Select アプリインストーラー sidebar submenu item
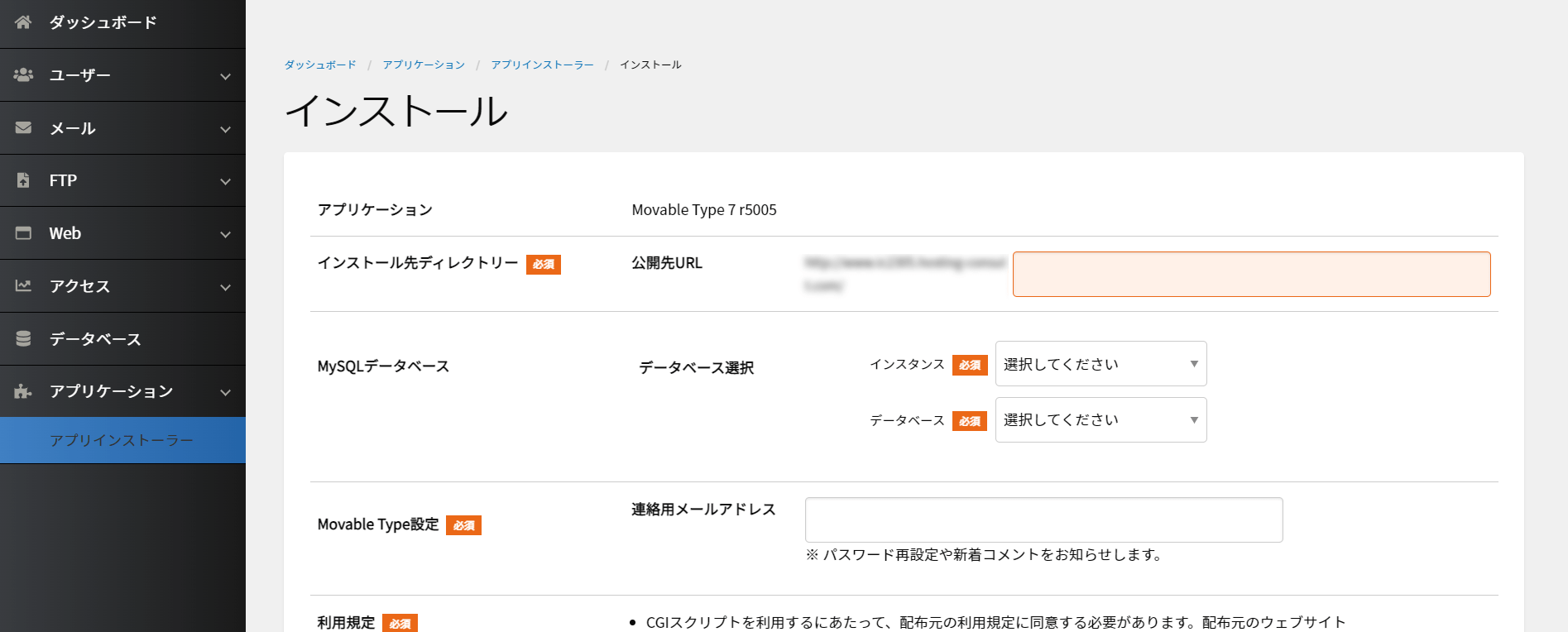 (x=122, y=440)
